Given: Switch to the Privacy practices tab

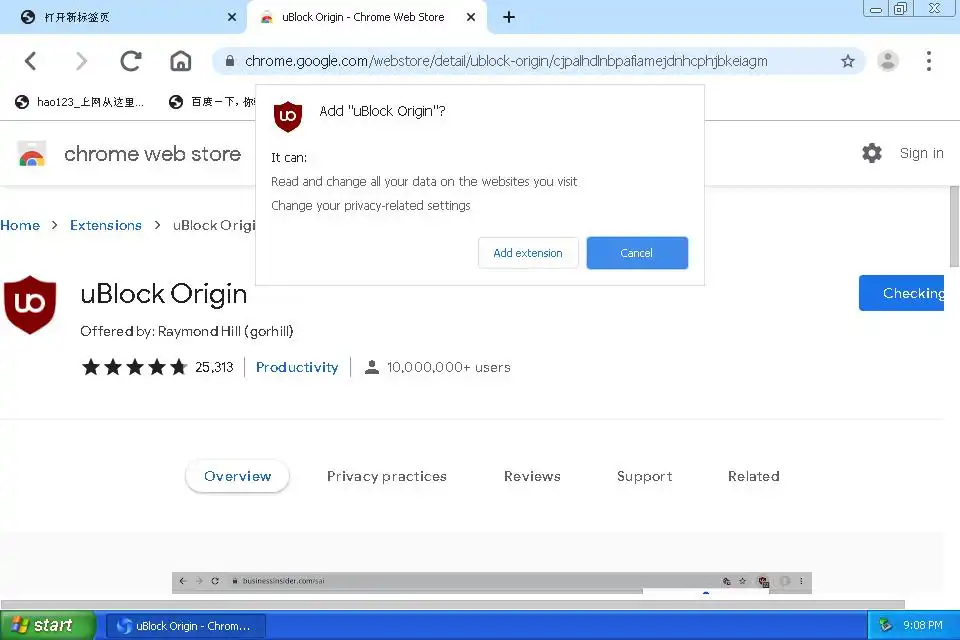Looking at the screenshot, I should 387,476.
